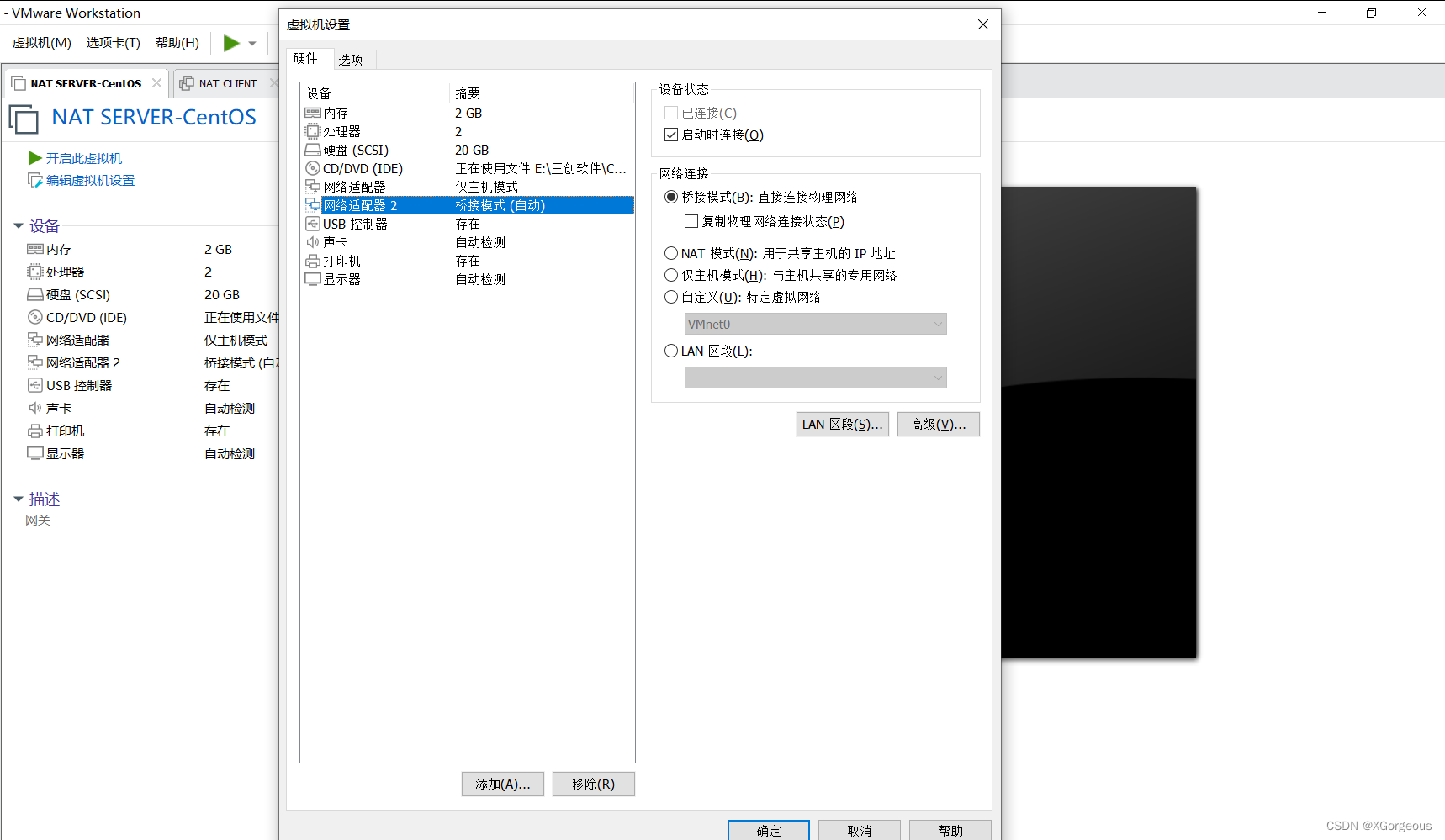Image resolution: width=1445 pixels, height=840 pixels.
Task: Click 添加(A)... button
Action: click(503, 784)
